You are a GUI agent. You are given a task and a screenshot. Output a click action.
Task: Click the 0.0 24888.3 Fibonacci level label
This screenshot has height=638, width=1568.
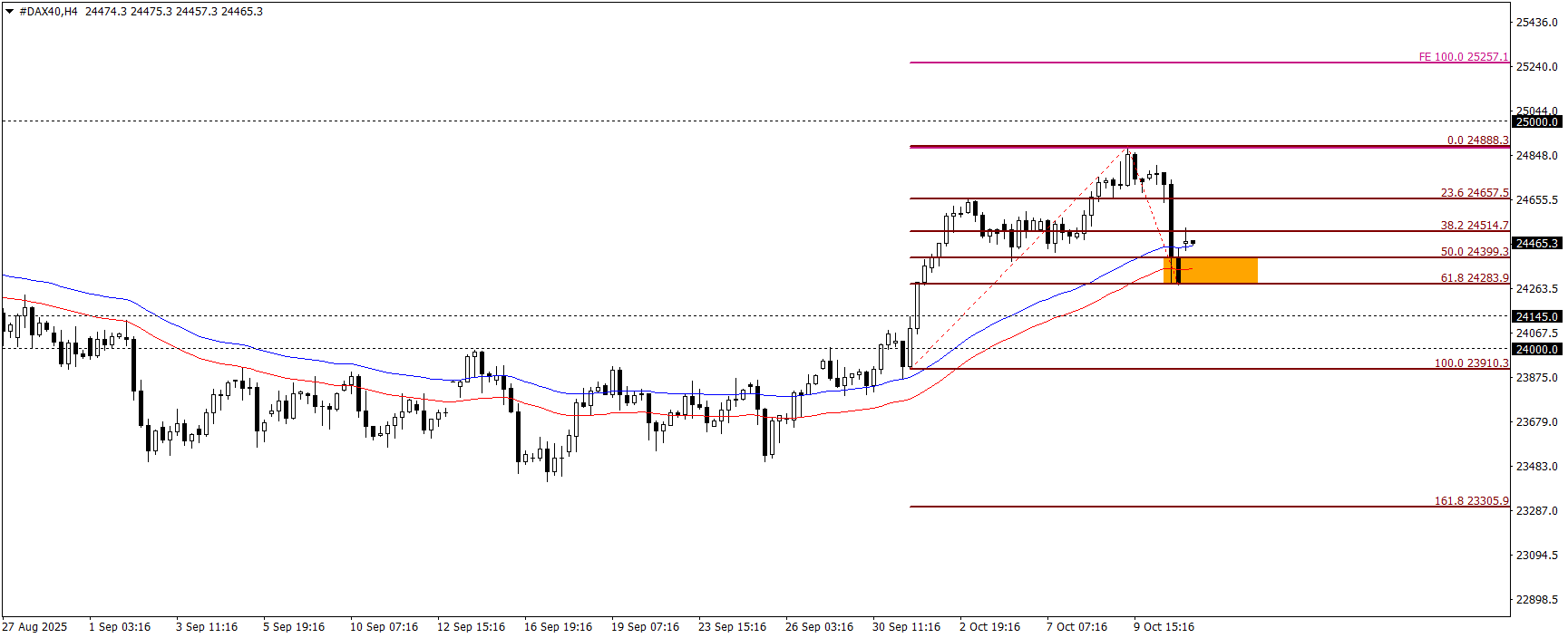1477,140
